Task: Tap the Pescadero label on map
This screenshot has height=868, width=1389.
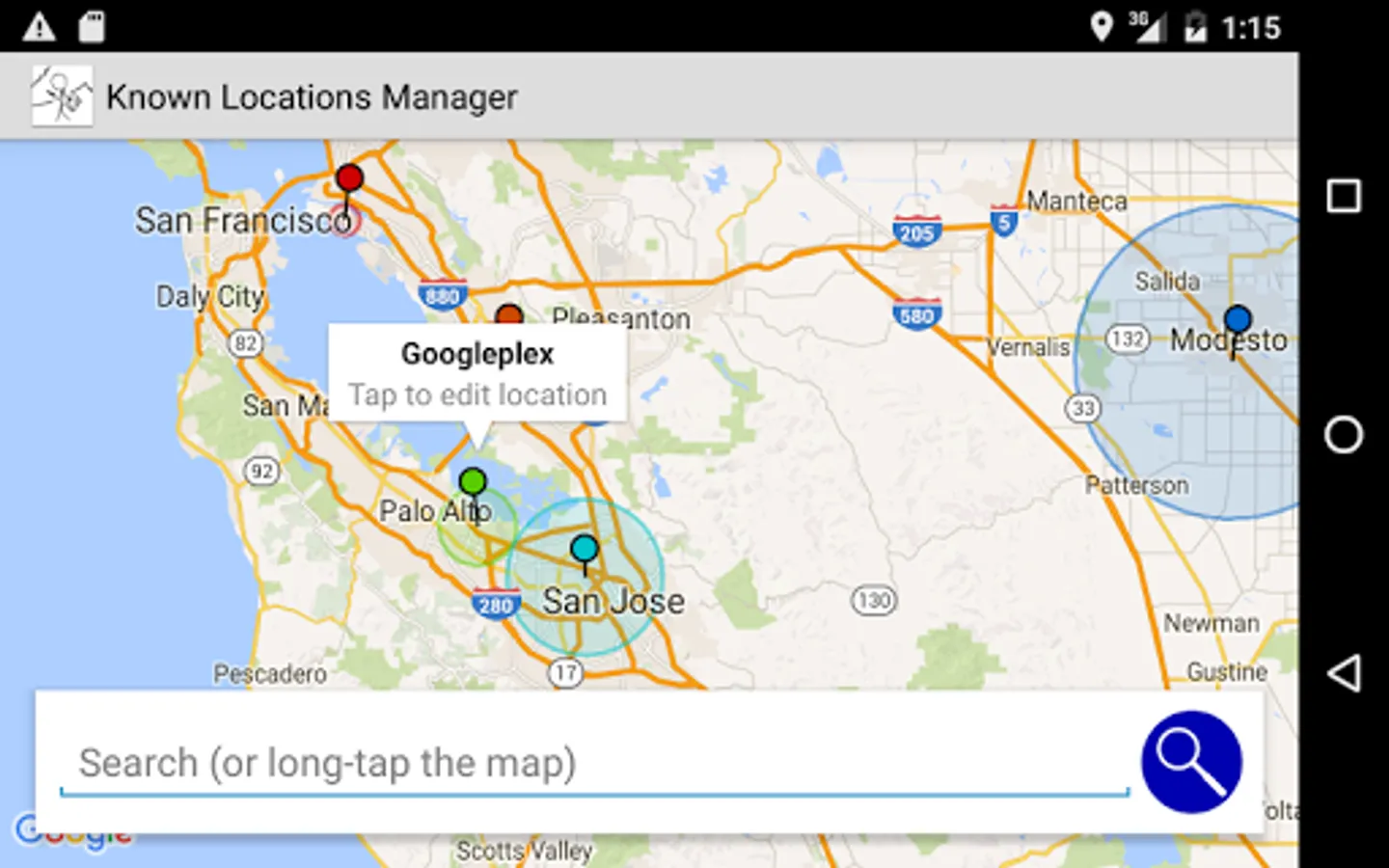Action: point(270,673)
